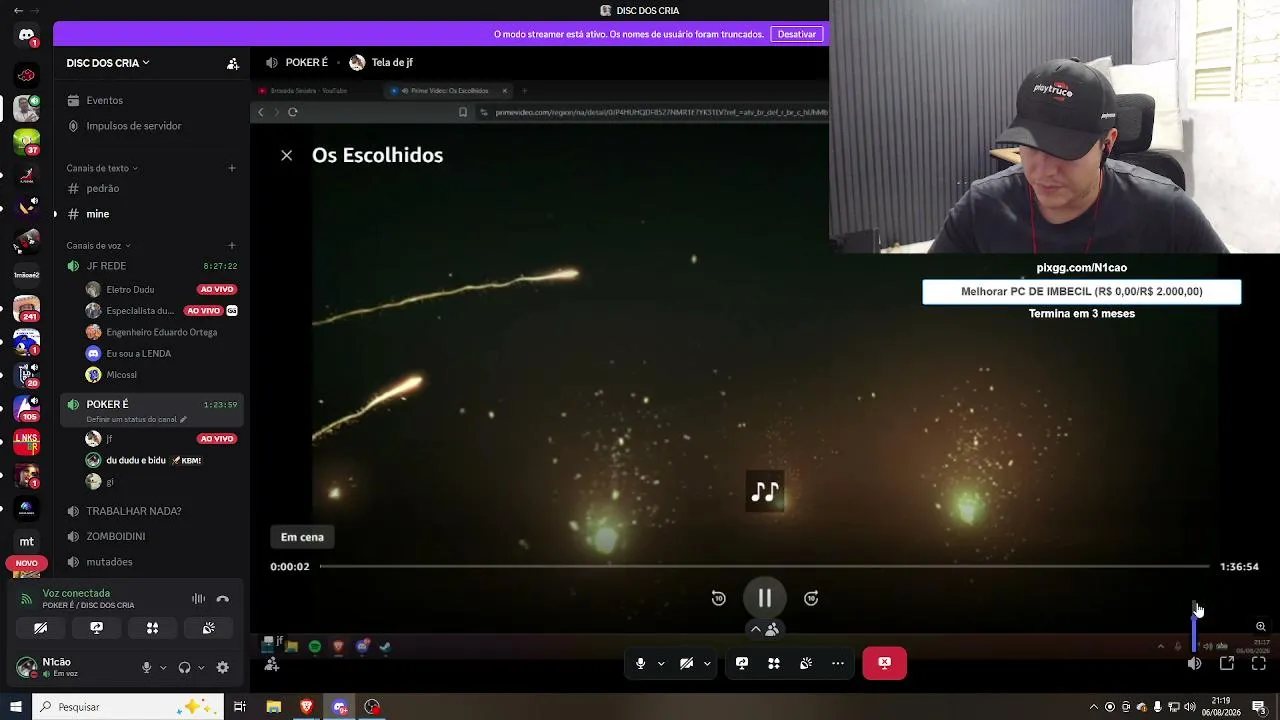This screenshot has height=720, width=1280.
Task: Reload the browser page in the shared screen
Action: (x=293, y=112)
